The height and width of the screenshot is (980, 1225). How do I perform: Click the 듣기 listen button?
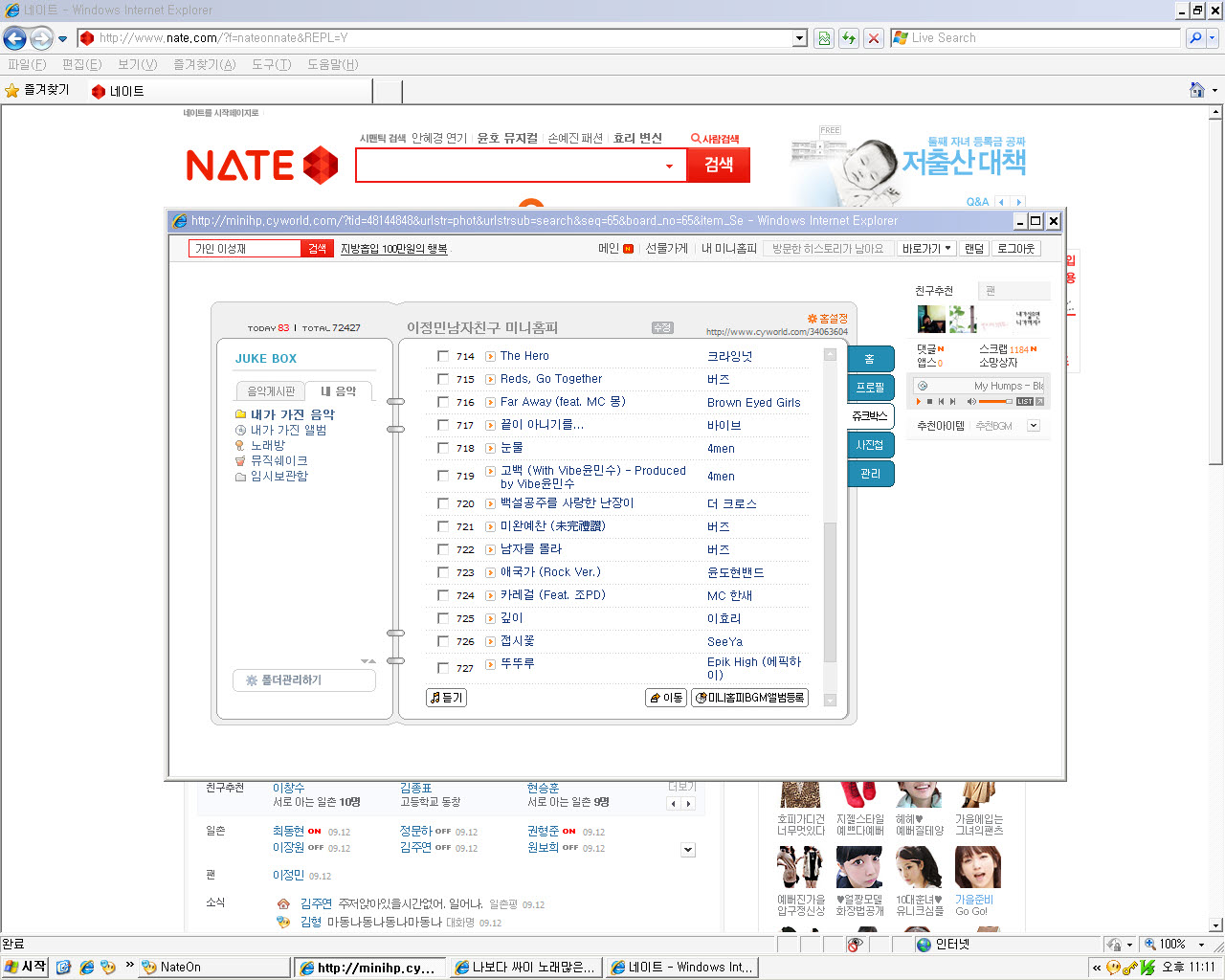(446, 698)
